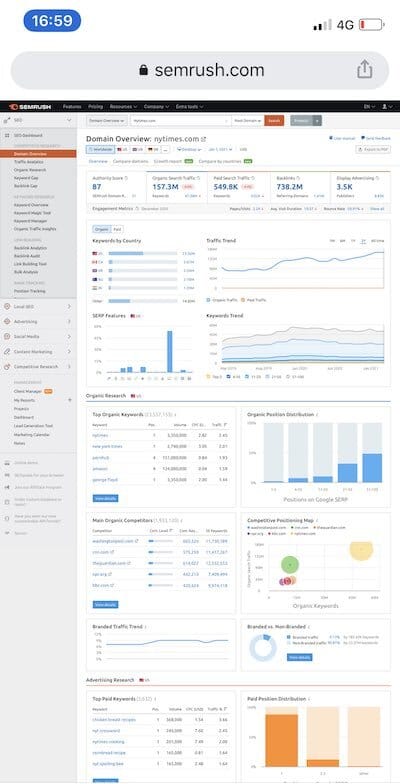Click the plus icon next to My Reports

click(70, 400)
